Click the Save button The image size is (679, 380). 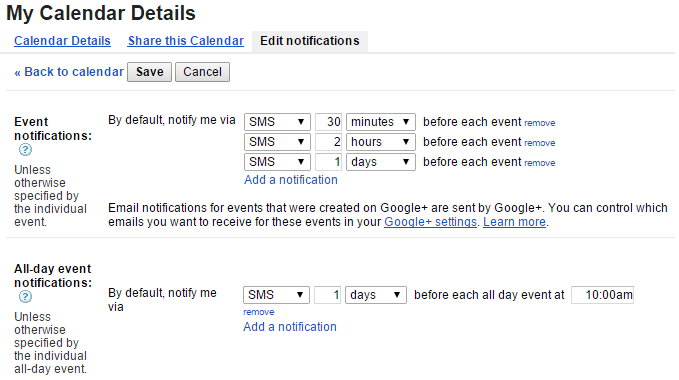pyautogui.click(x=149, y=72)
